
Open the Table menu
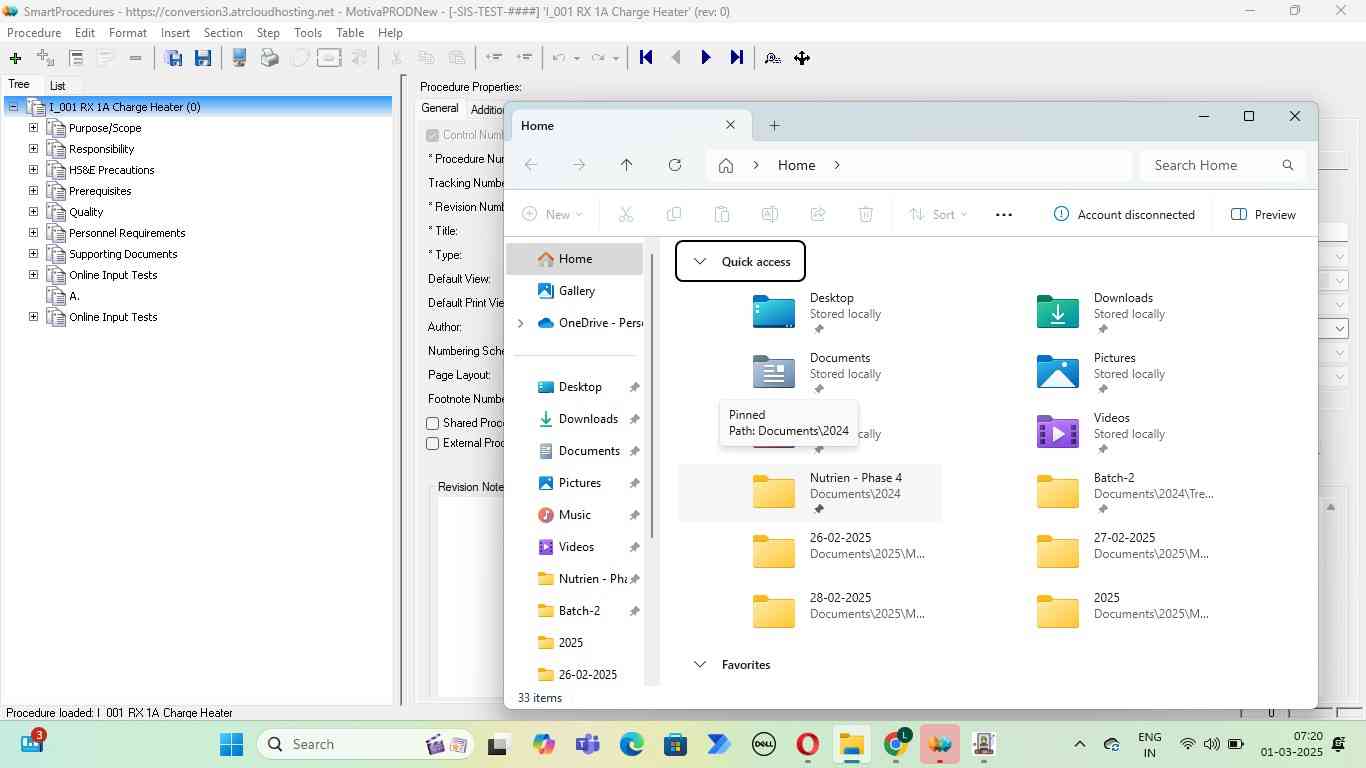pyautogui.click(x=350, y=33)
